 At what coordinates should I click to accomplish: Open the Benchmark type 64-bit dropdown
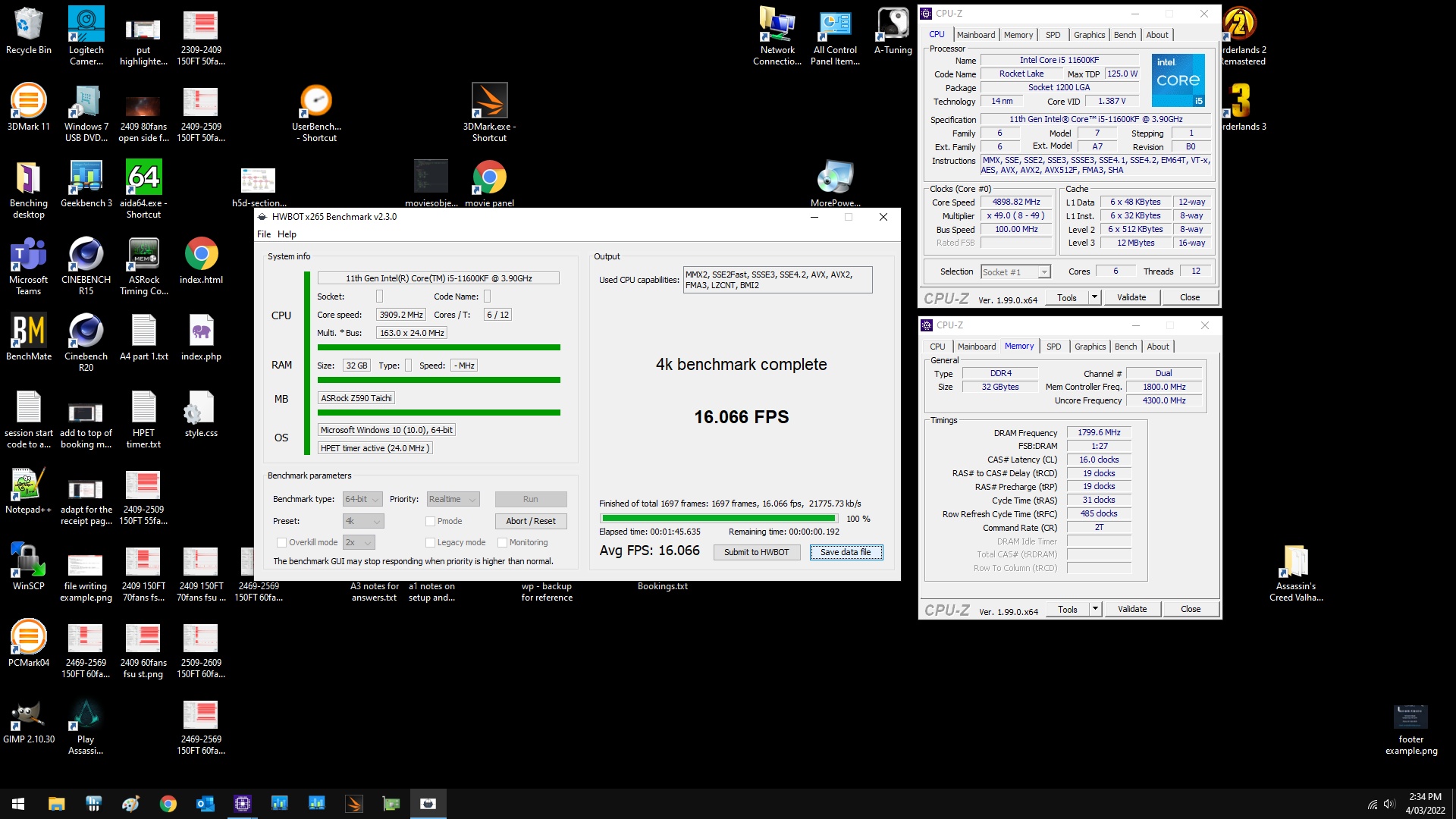click(362, 499)
